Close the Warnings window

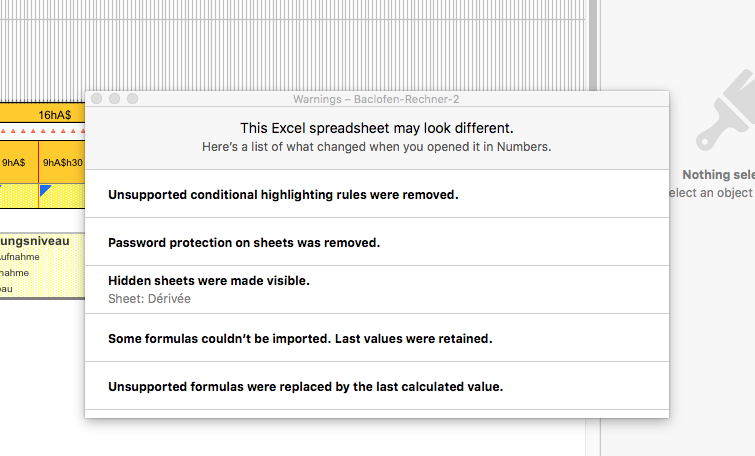[96, 99]
